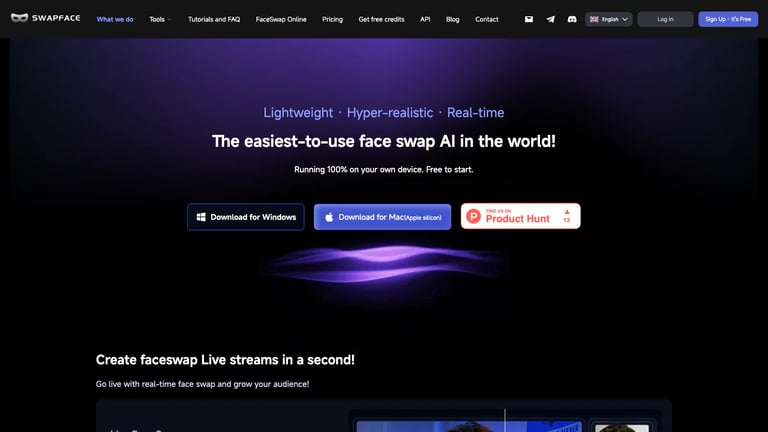Viewport: 768px width, 432px height.
Task: Click the SWAPFACE brand name text
Action: 56,18
